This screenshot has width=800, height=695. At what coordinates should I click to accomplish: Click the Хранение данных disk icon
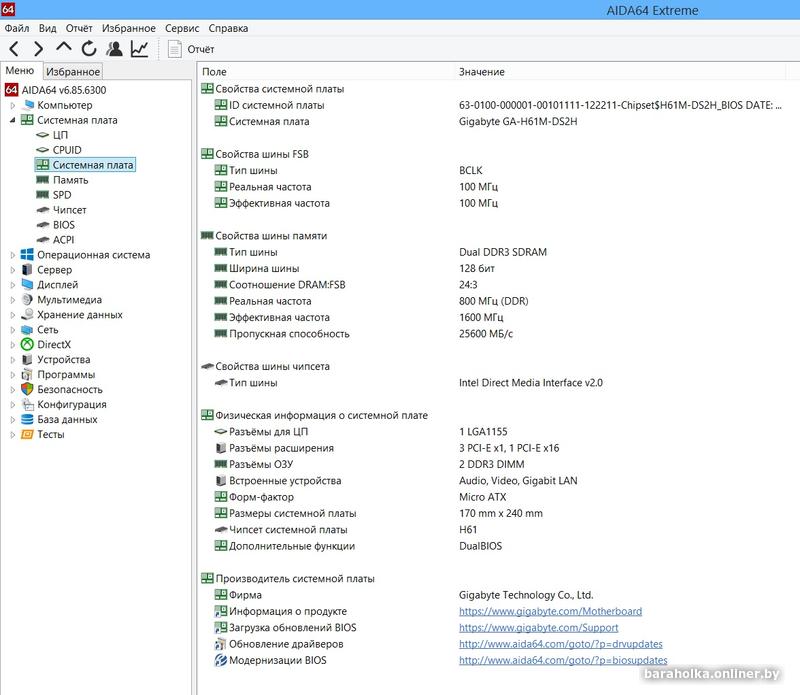pyautogui.click(x=27, y=314)
